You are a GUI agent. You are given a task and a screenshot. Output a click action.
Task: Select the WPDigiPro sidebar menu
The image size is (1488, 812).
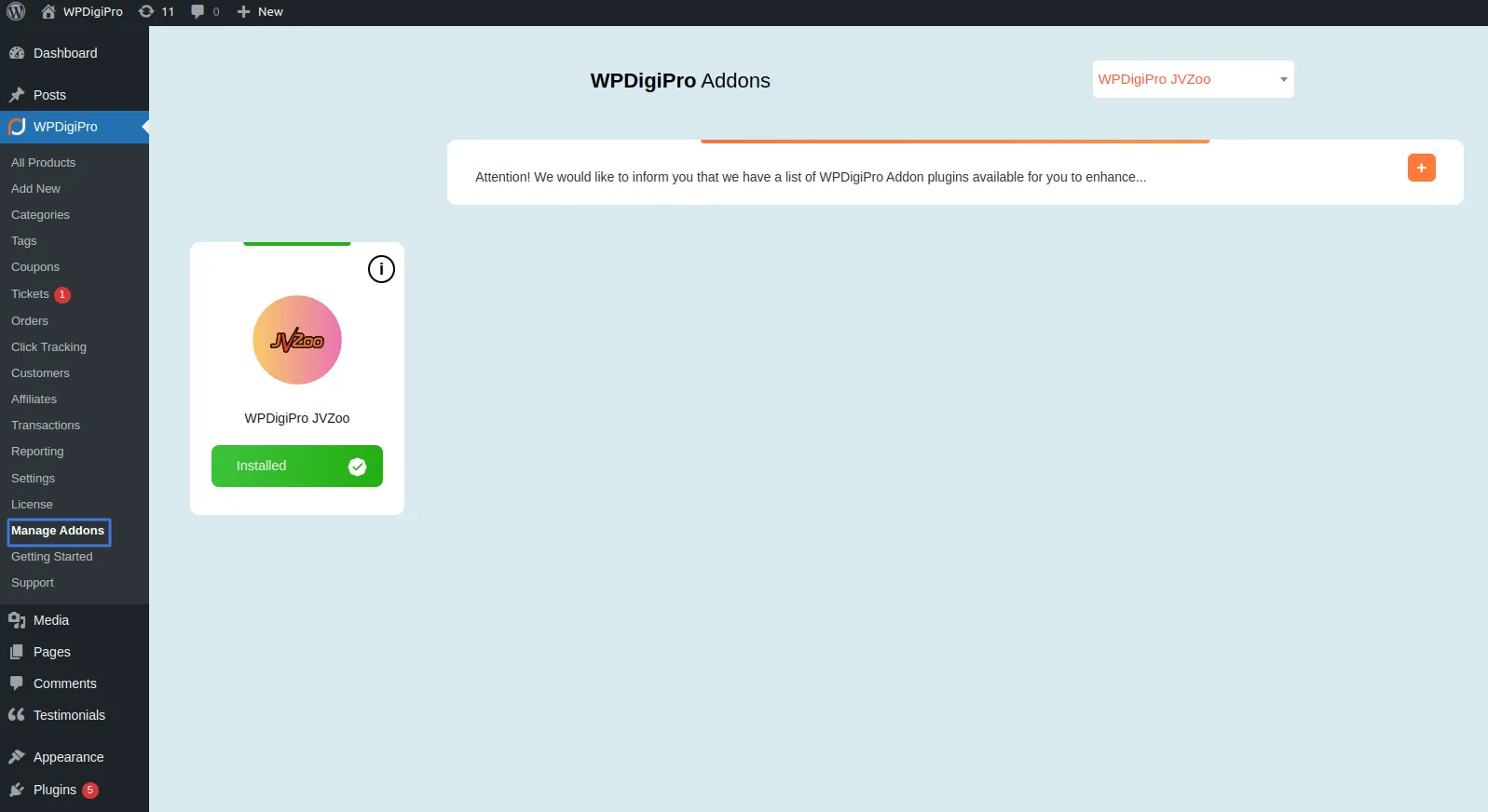(75, 127)
